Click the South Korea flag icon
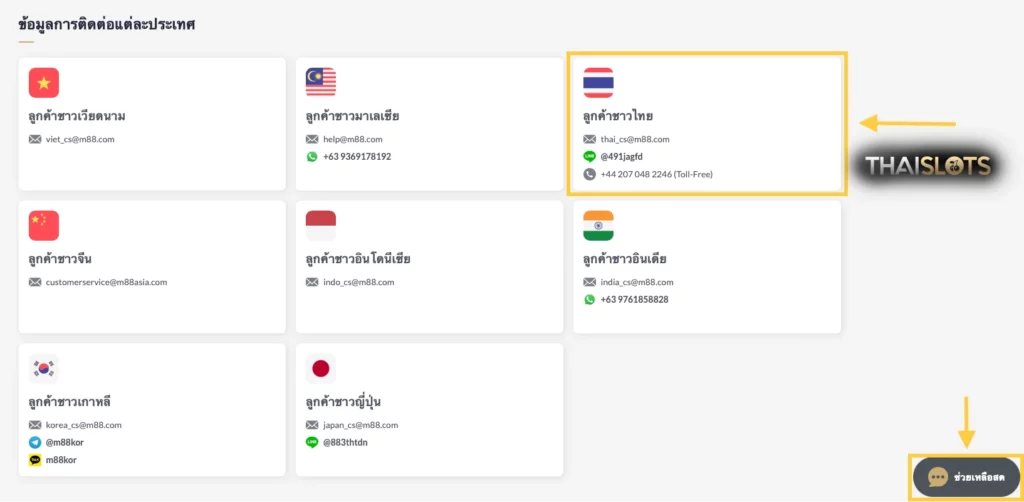This screenshot has height=502, width=1024. point(44,369)
